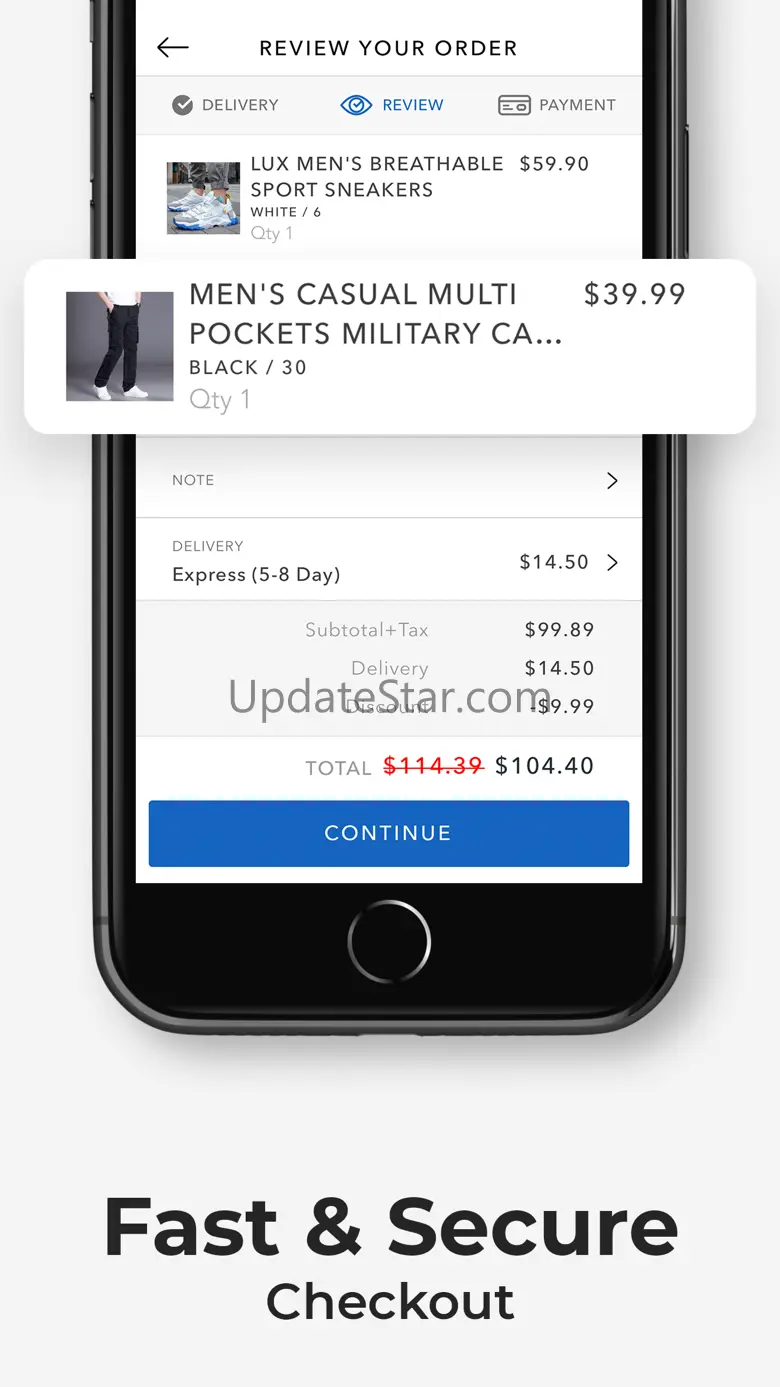Tap the Payment card icon

514,105
